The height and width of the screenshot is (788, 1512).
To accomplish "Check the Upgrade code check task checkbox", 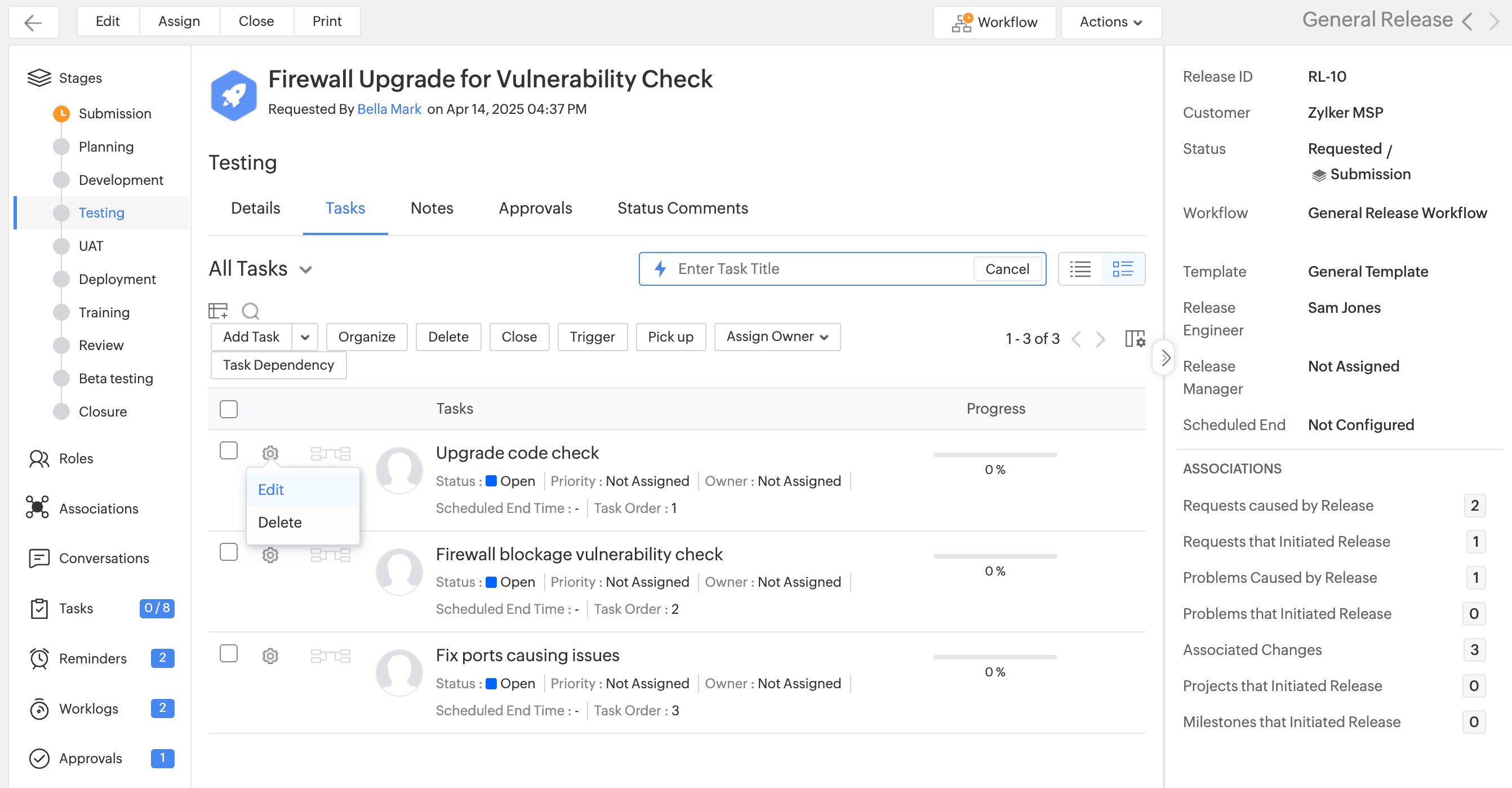I will click(228, 451).
